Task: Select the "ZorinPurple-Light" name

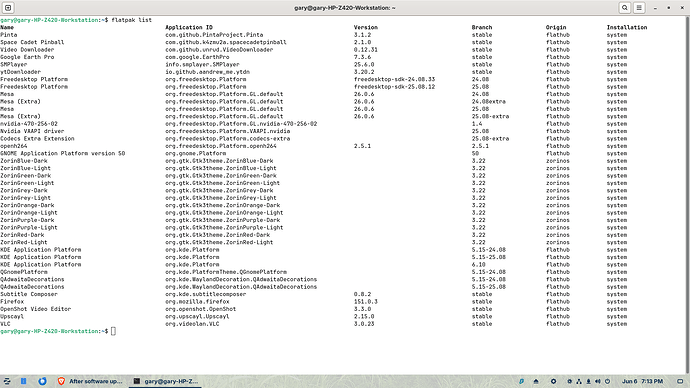Action: tap(29, 227)
